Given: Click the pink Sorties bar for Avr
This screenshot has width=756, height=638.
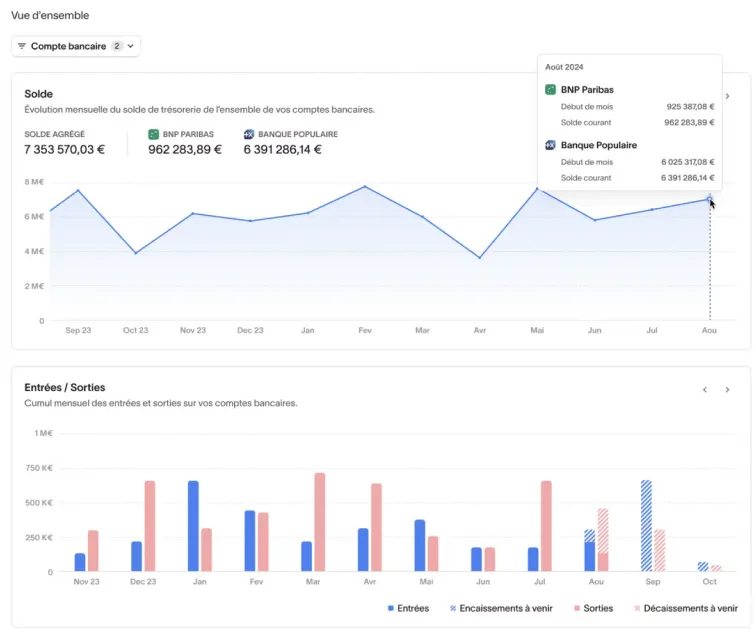Looking at the screenshot, I should 377,528.
